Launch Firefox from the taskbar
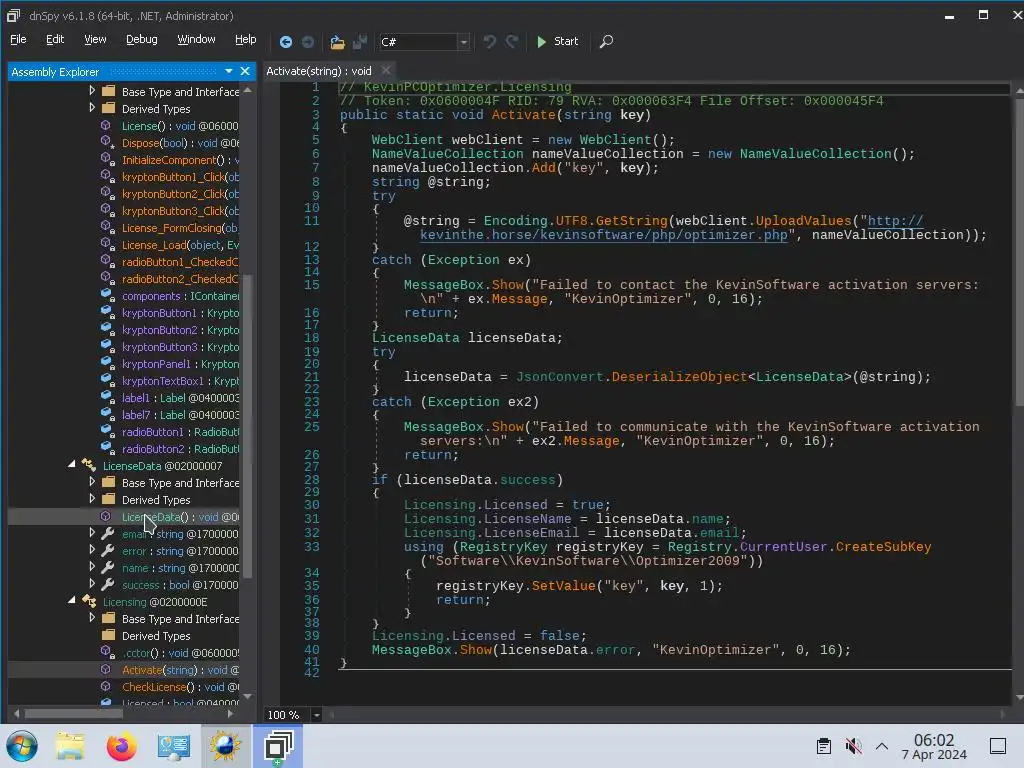Screen dimensions: 1024x768 pyautogui.click(x=121, y=746)
